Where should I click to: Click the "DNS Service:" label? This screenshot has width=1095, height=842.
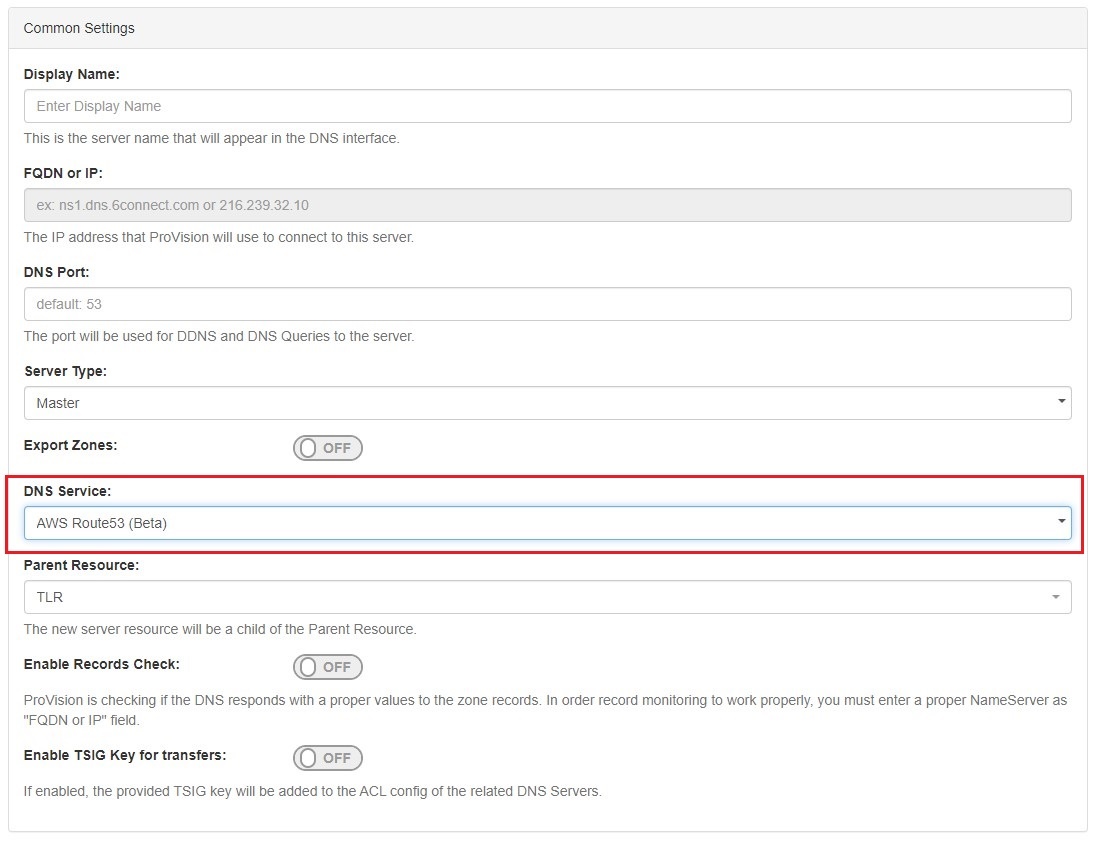tap(67, 491)
